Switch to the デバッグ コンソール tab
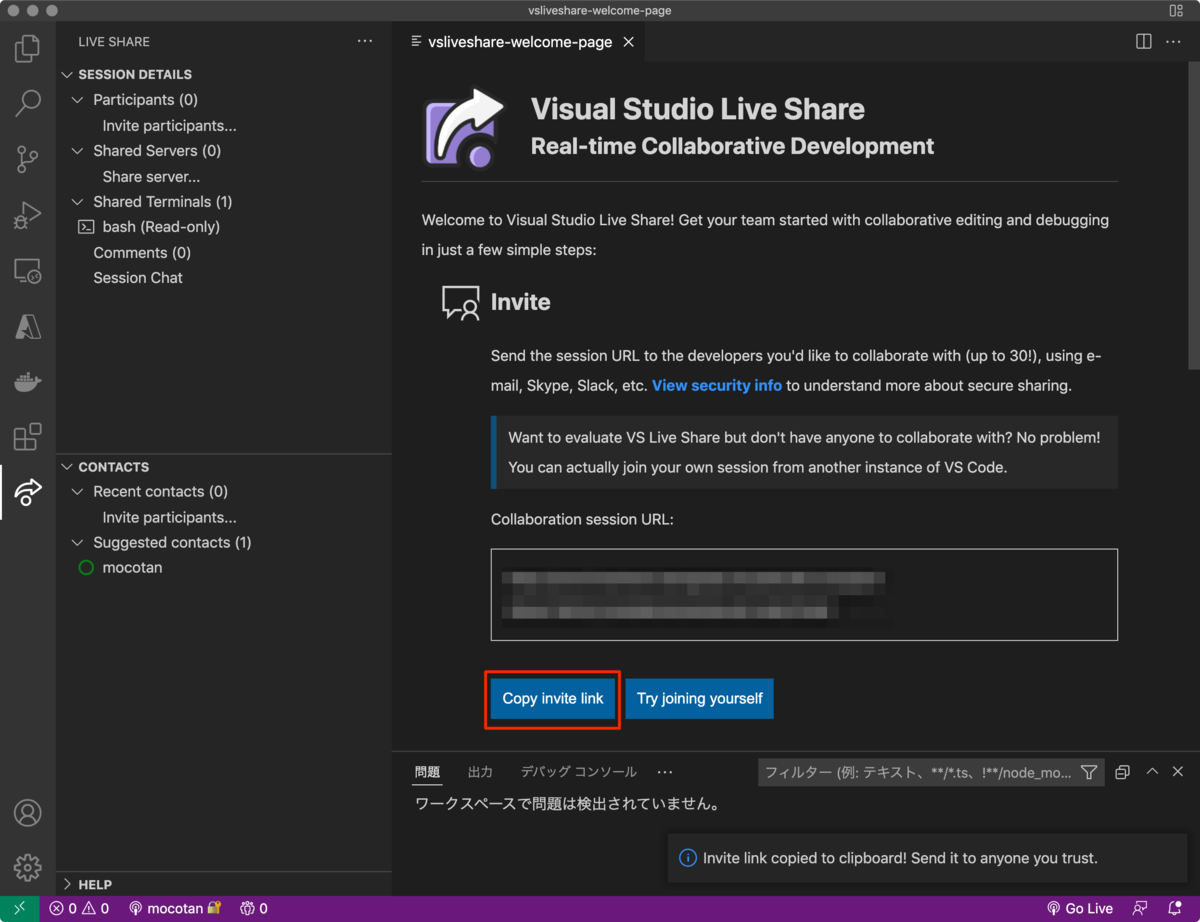The image size is (1200, 922). coord(578,772)
